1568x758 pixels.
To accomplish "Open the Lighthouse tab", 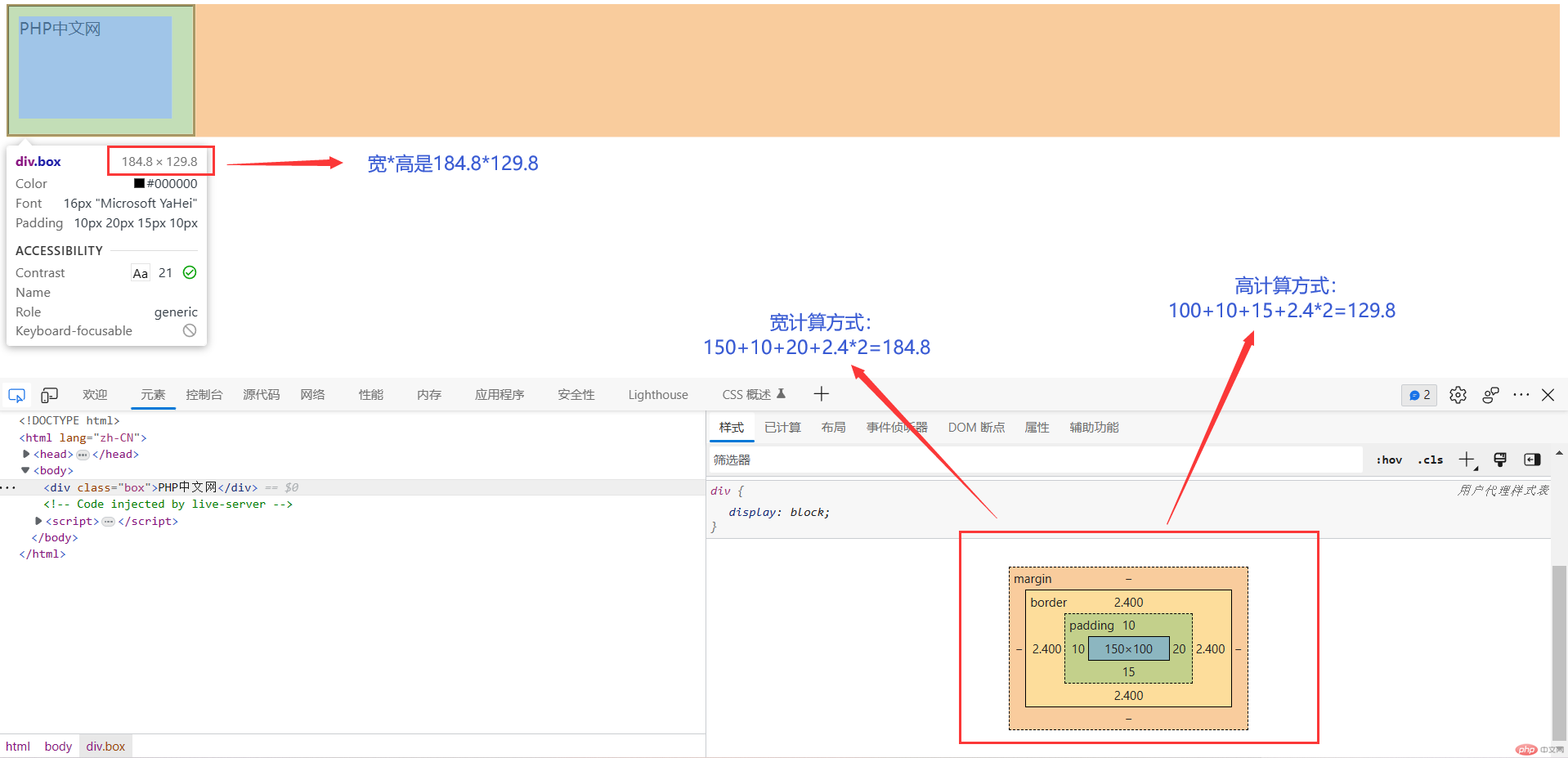I will point(658,395).
